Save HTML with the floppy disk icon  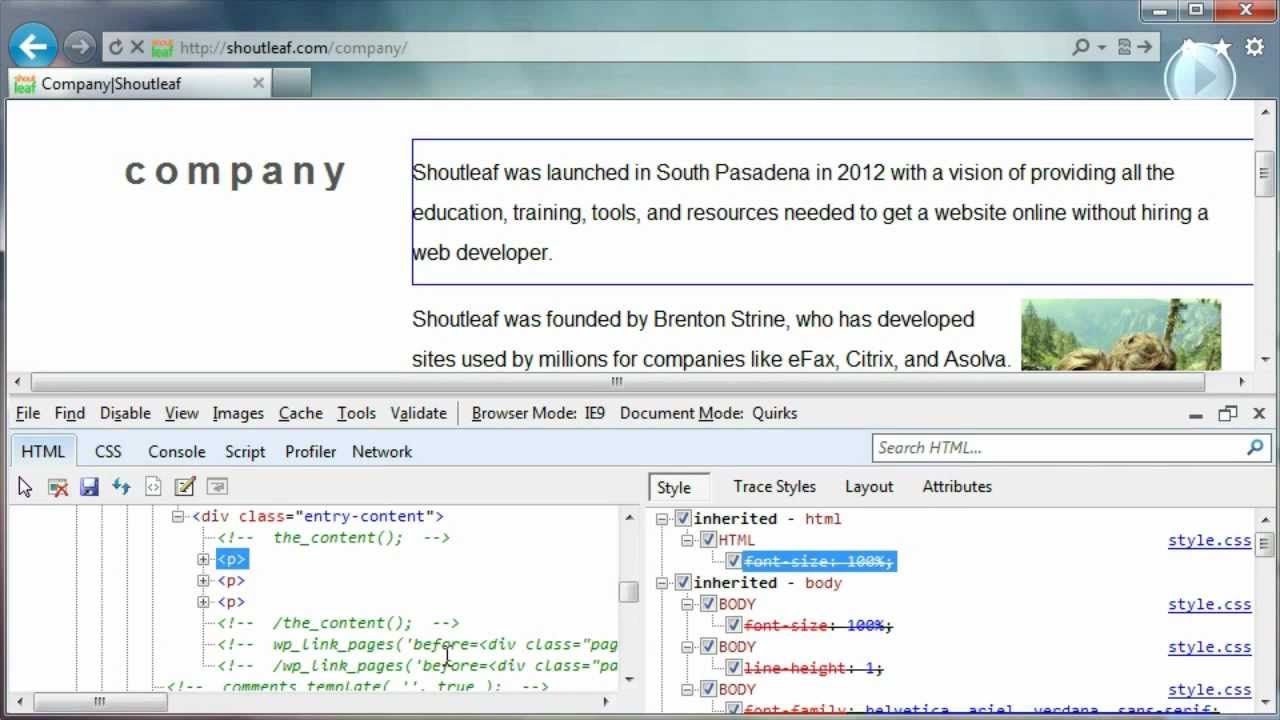pyautogui.click(x=89, y=487)
